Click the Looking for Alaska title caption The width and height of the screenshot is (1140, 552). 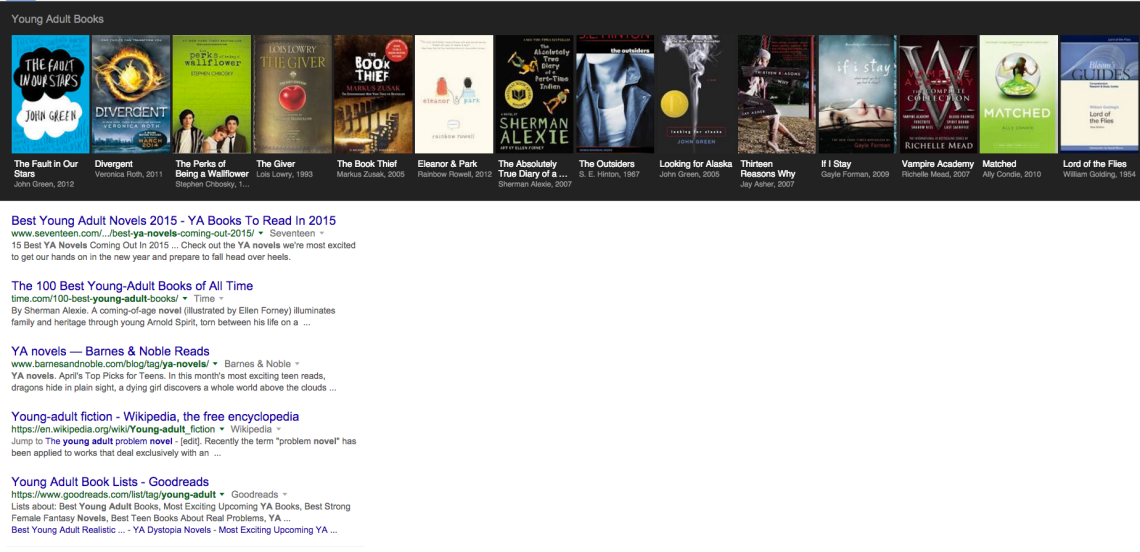696,164
